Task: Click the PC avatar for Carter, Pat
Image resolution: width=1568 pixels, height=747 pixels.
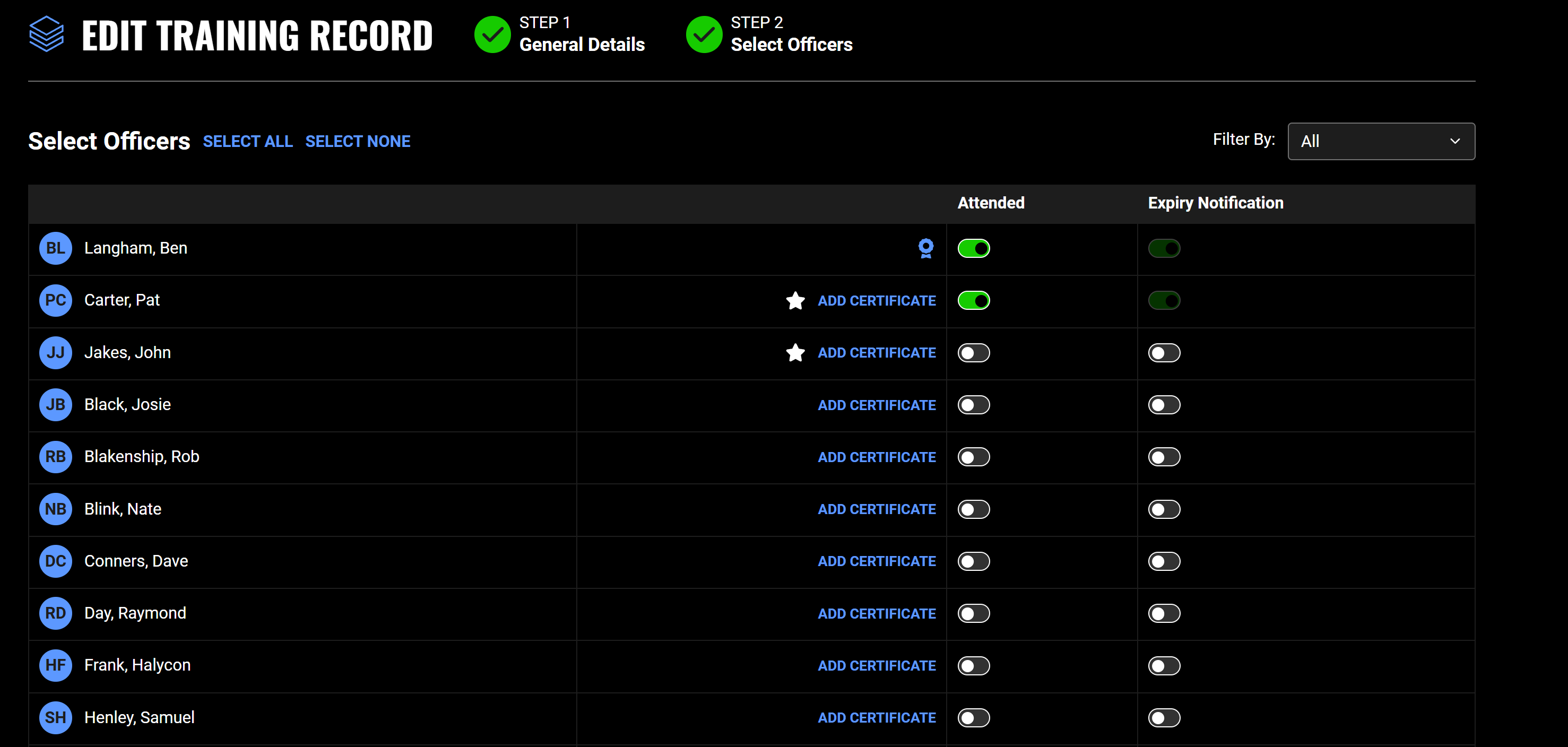Action: pyautogui.click(x=55, y=300)
